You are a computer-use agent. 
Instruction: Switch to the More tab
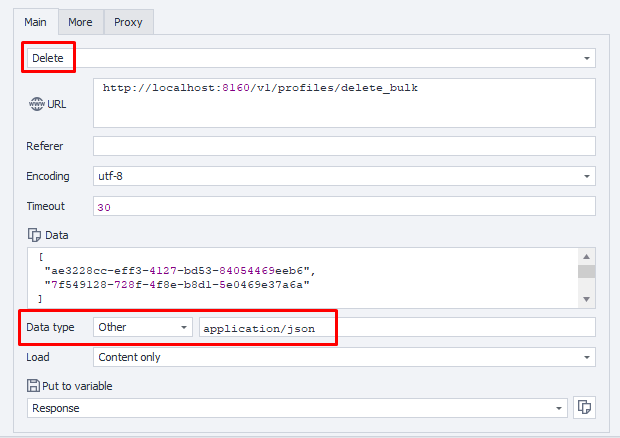(80, 22)
